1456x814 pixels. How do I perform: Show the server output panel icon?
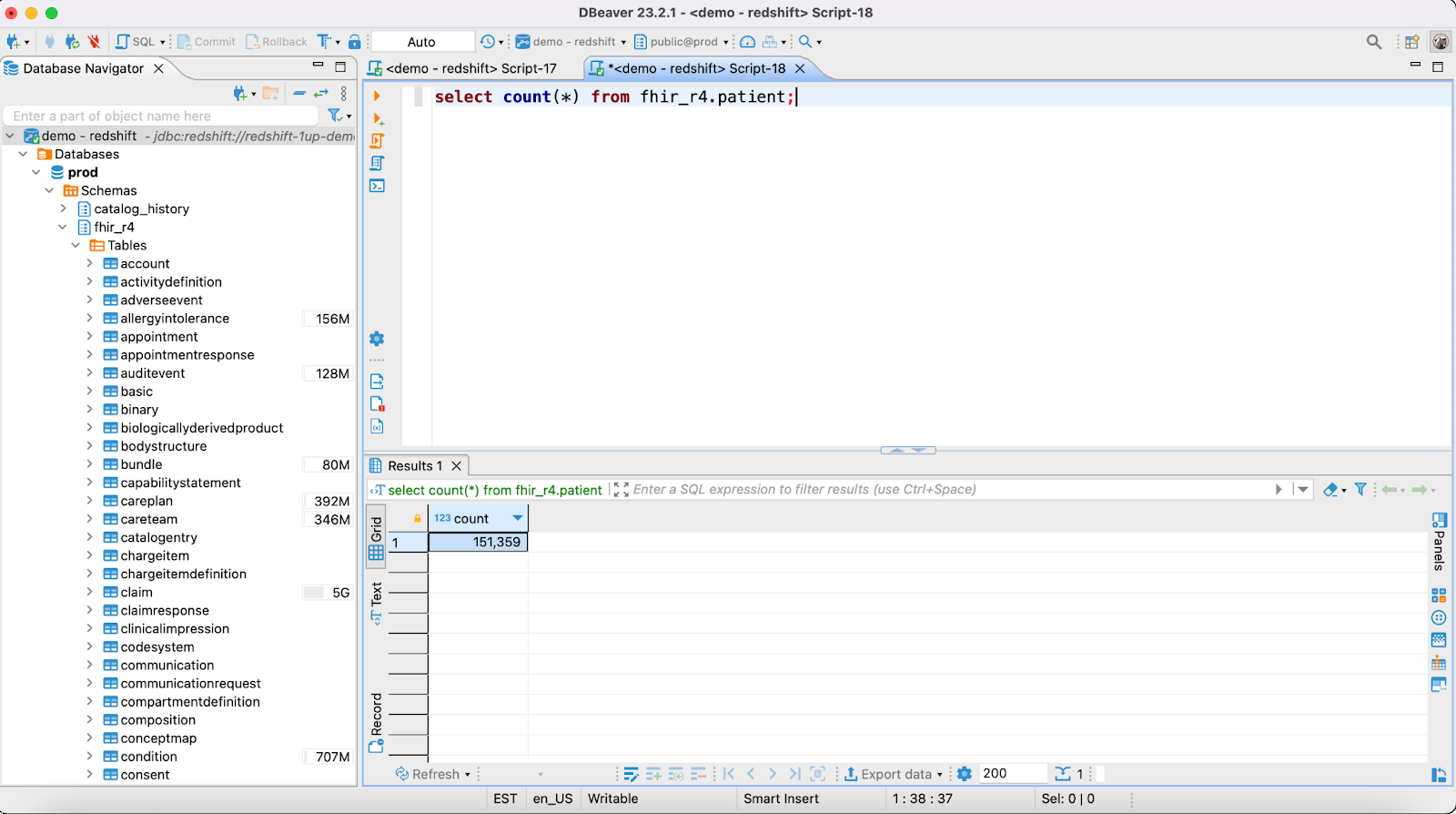pyautogui.click(x=377, y=382)
